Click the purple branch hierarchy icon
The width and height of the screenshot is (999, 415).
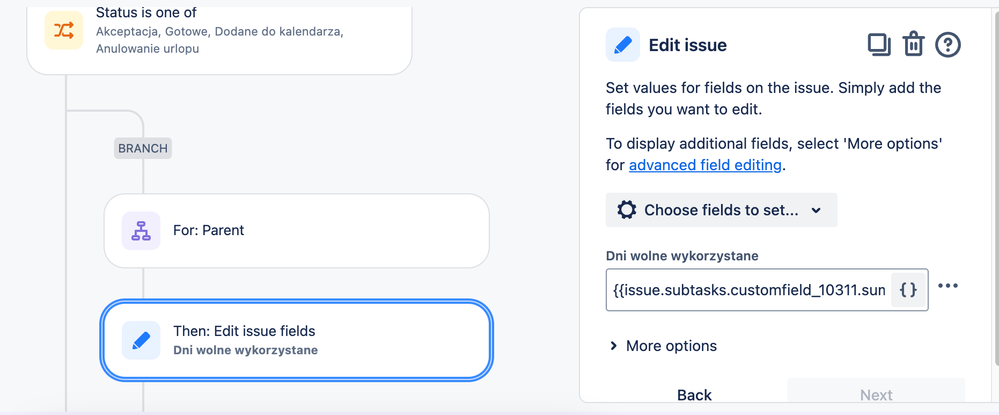[x=141, y=231]
